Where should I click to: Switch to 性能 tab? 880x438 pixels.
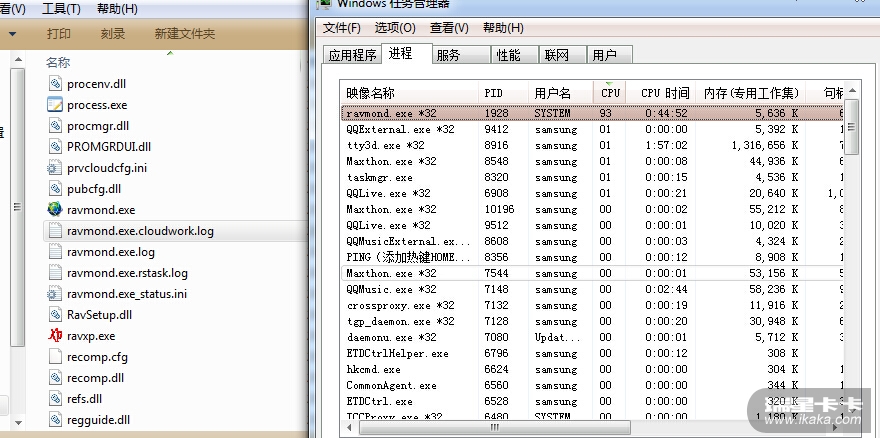click(x=514, y=55)
